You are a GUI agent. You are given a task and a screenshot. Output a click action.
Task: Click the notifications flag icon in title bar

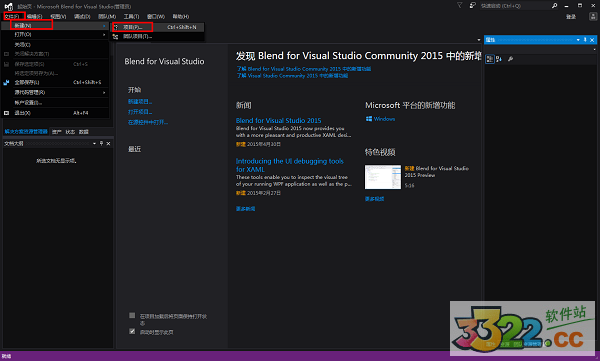pos(460,5)
